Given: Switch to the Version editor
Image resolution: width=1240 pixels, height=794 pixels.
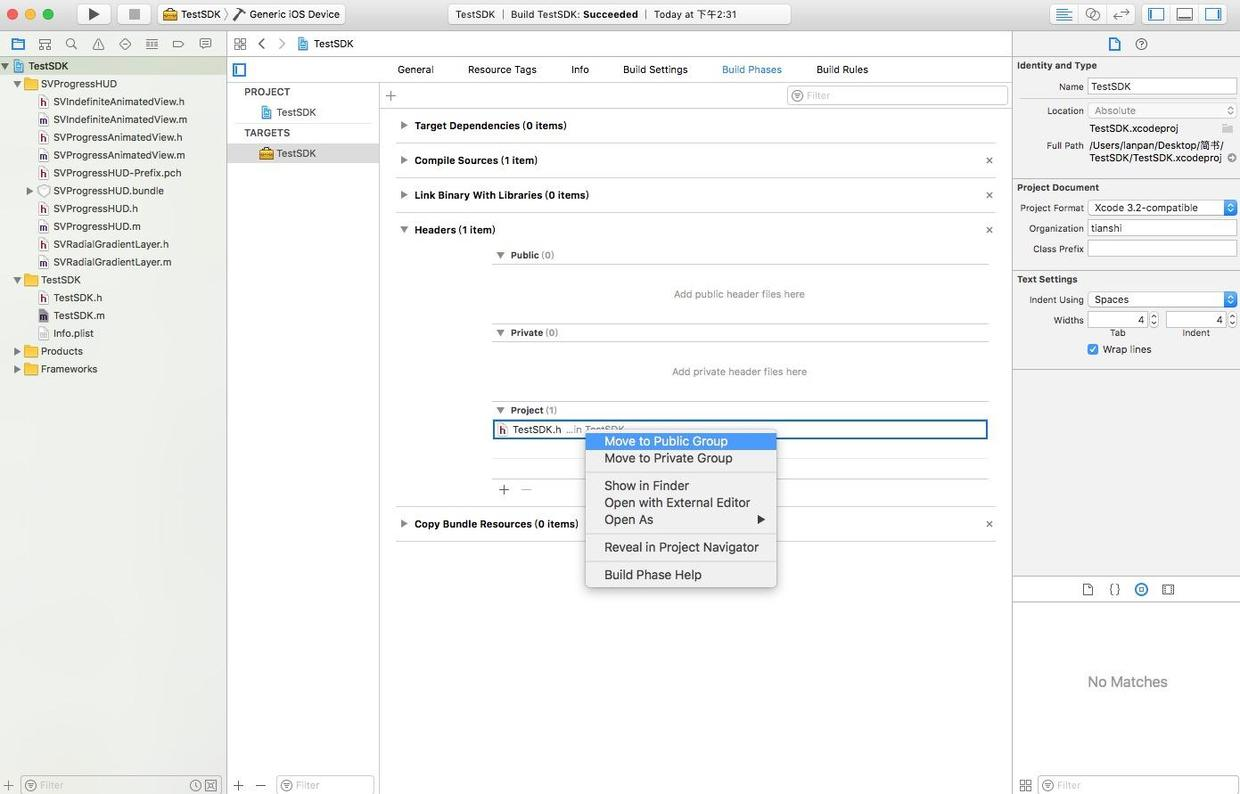Looking at the screenshot, I should tap(1121, 14).
